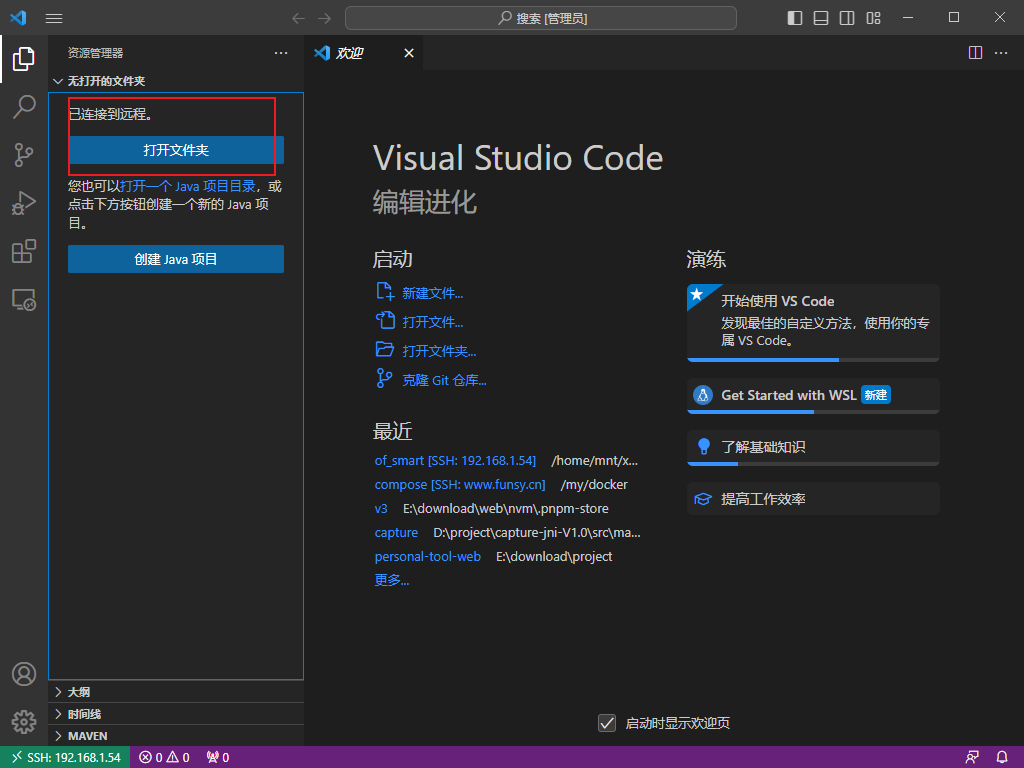Click the 更多... recent link
The image size is (1024, 768).
392,580
